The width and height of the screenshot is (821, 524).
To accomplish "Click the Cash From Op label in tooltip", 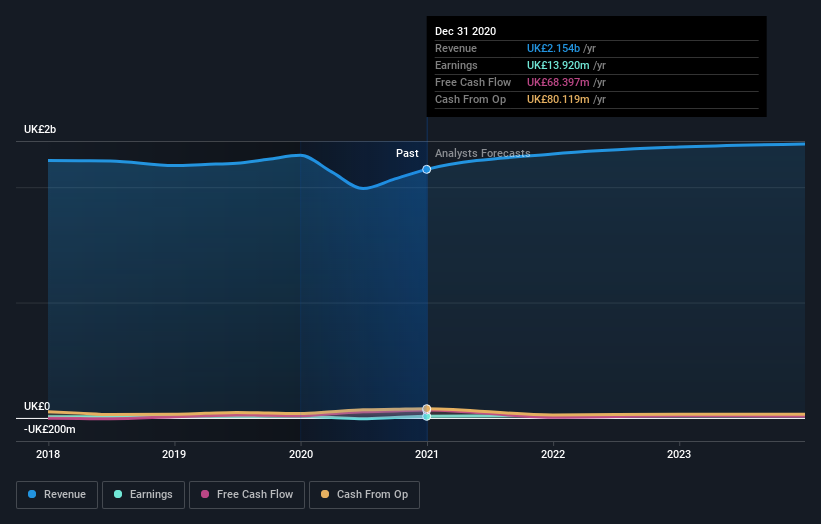I will click(x=471, y=99).
